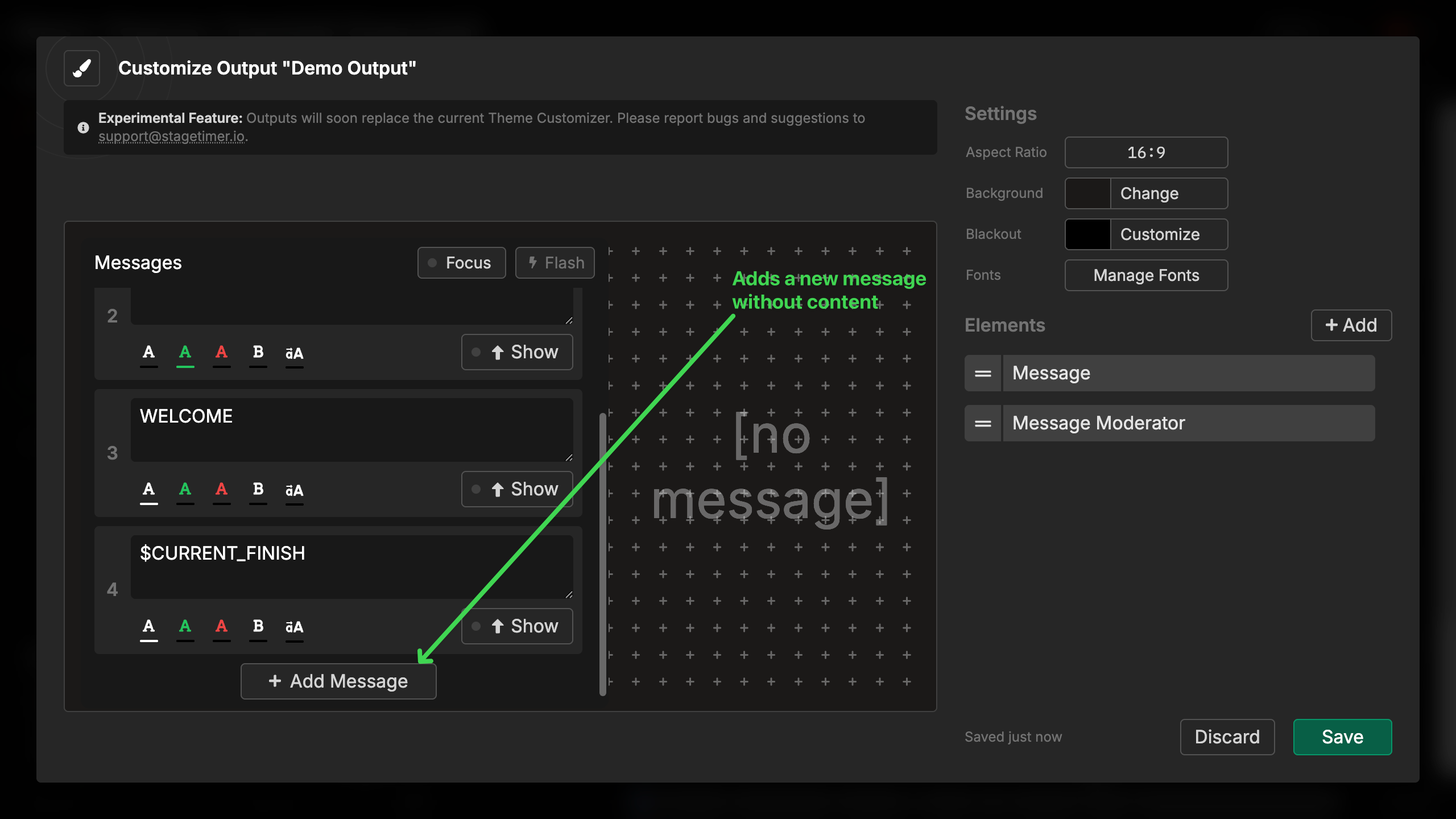Viewport: 1456px width, 819px height.
Task: Save the Demo Output customization
Action: coord(1342,737)
